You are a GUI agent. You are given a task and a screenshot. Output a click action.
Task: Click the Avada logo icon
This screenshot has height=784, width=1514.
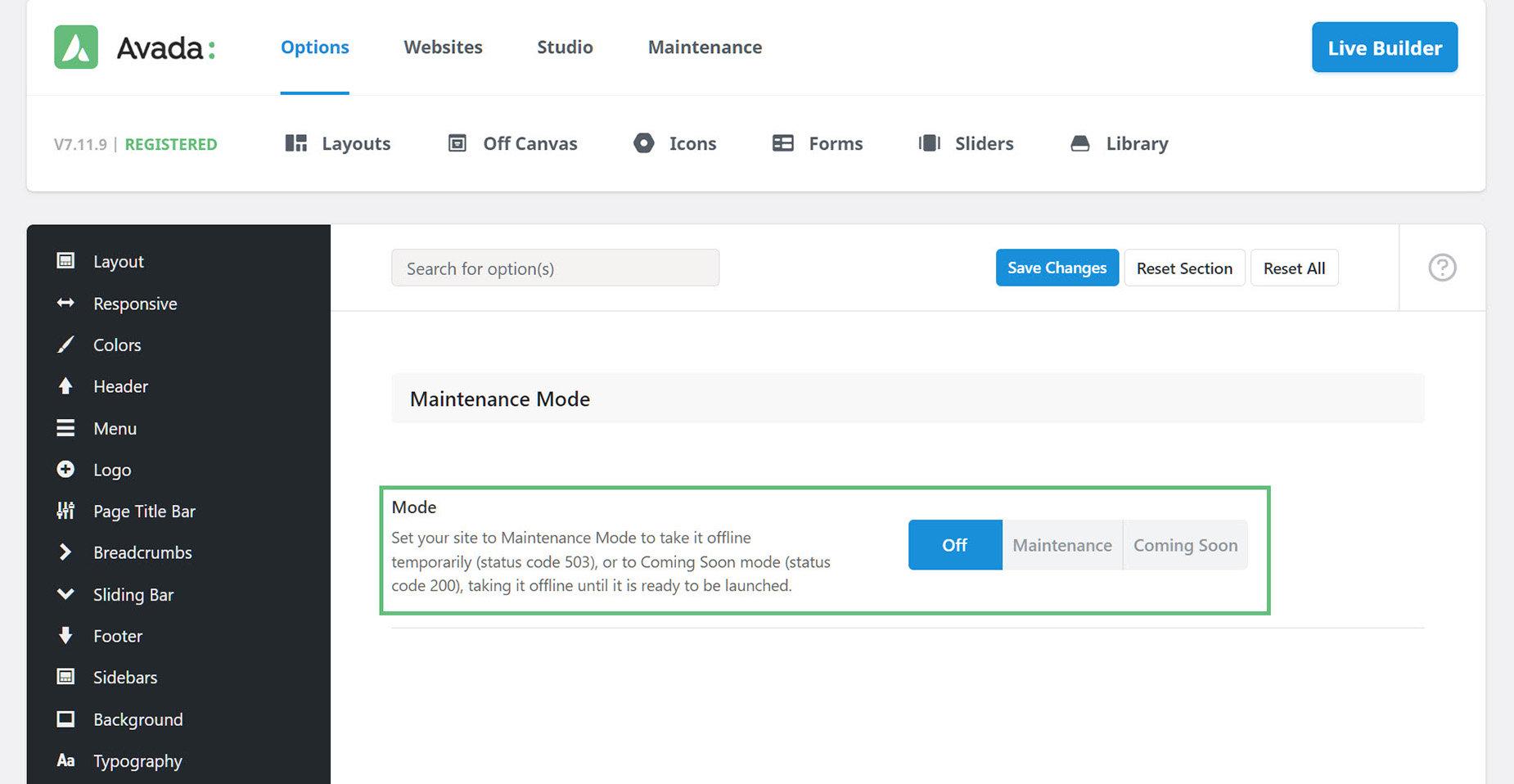[76, 47]
